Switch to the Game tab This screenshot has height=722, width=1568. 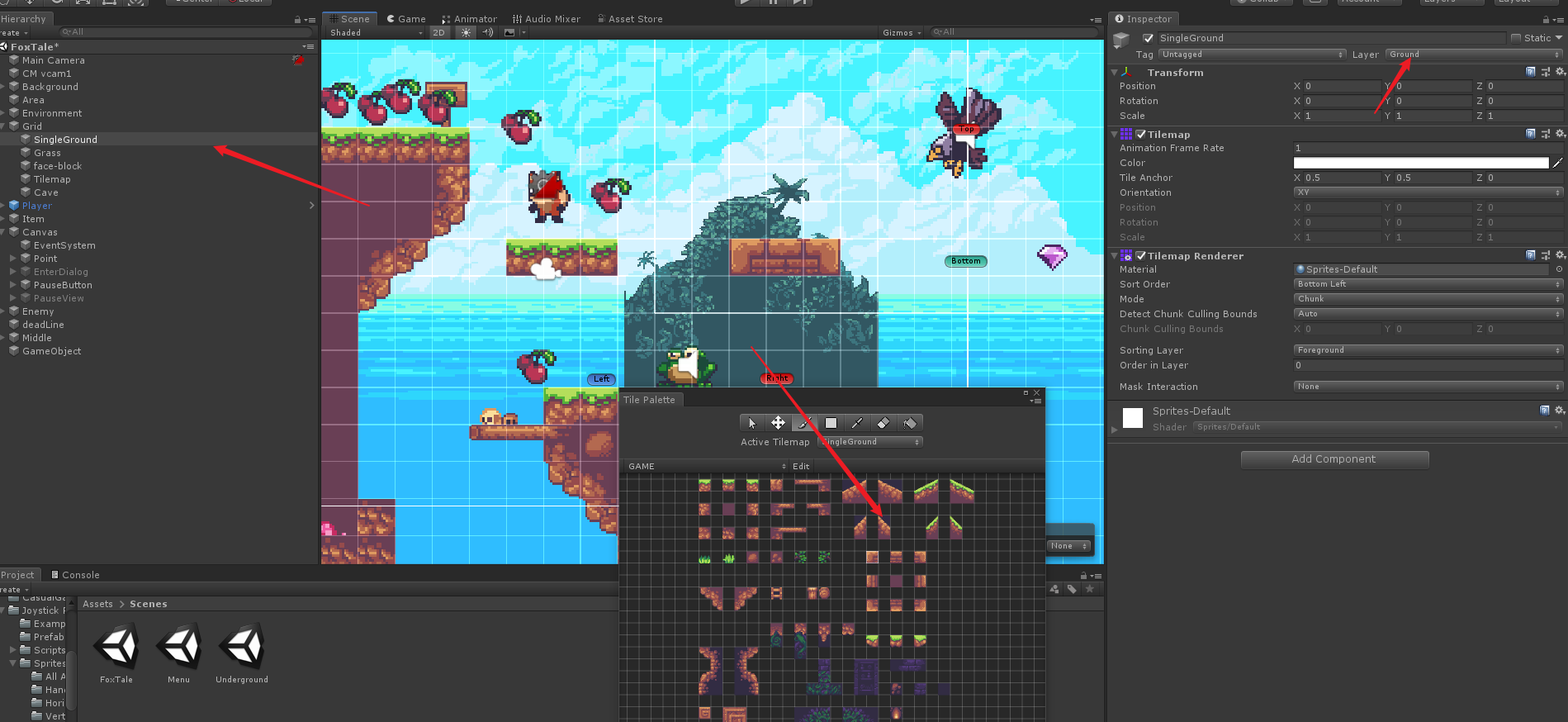coord(406,19)
